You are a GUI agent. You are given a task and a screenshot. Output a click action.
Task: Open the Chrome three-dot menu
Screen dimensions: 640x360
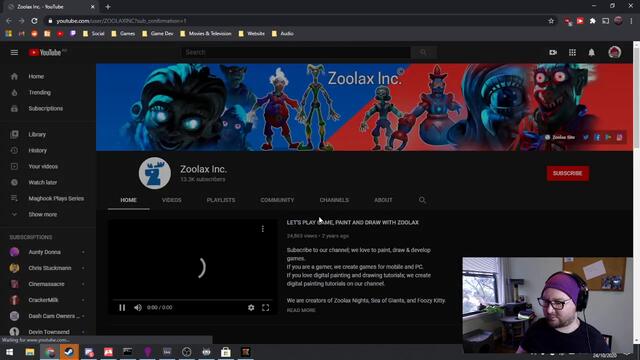tap(631, 21)
